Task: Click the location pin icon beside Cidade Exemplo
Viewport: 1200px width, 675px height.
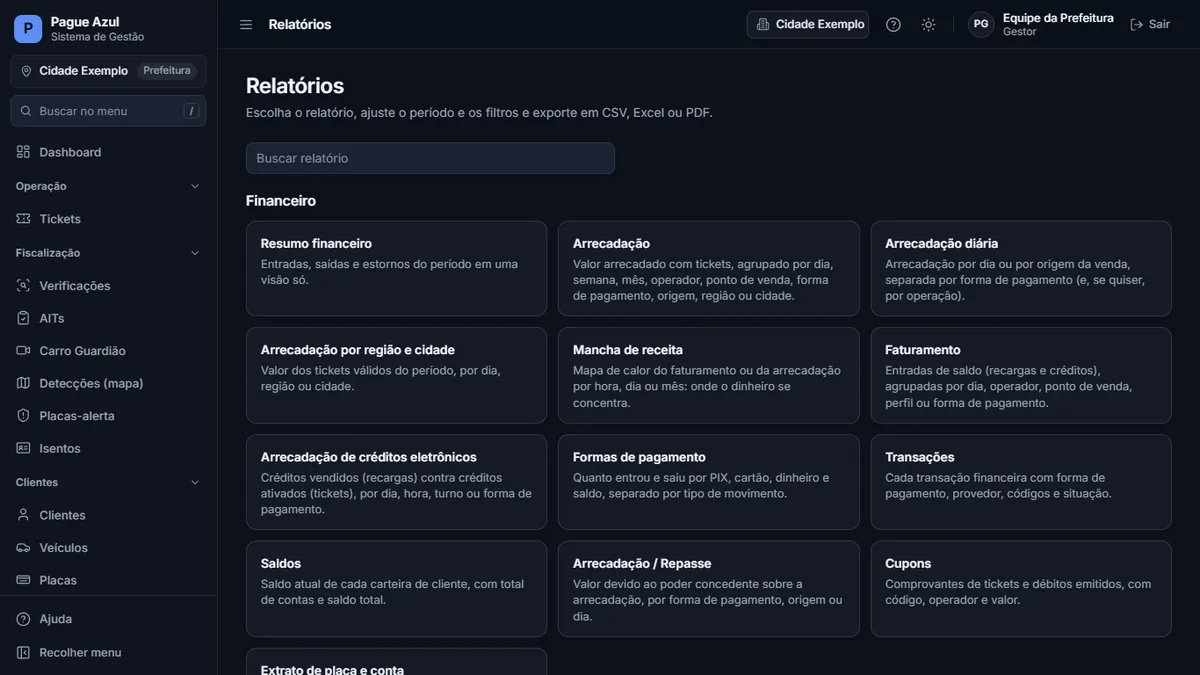Action: coord(26,71)
